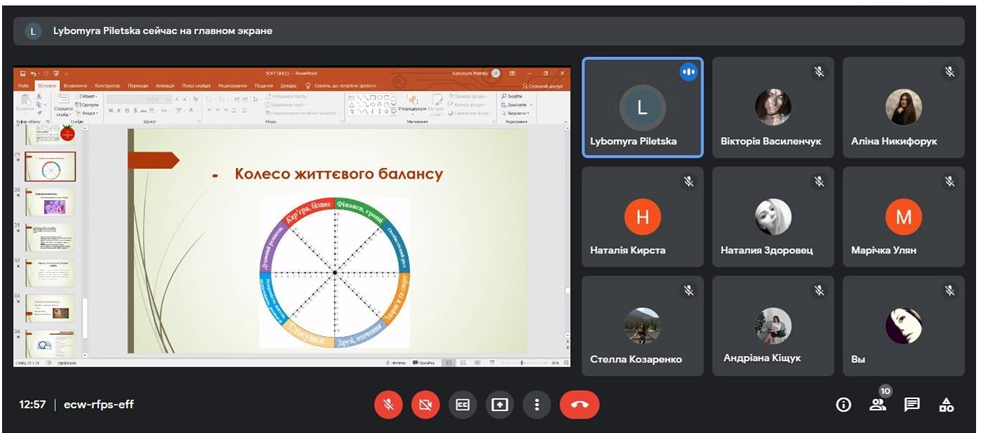
Task: Click the Спільний доступ share button
Action: pos(545,86)
